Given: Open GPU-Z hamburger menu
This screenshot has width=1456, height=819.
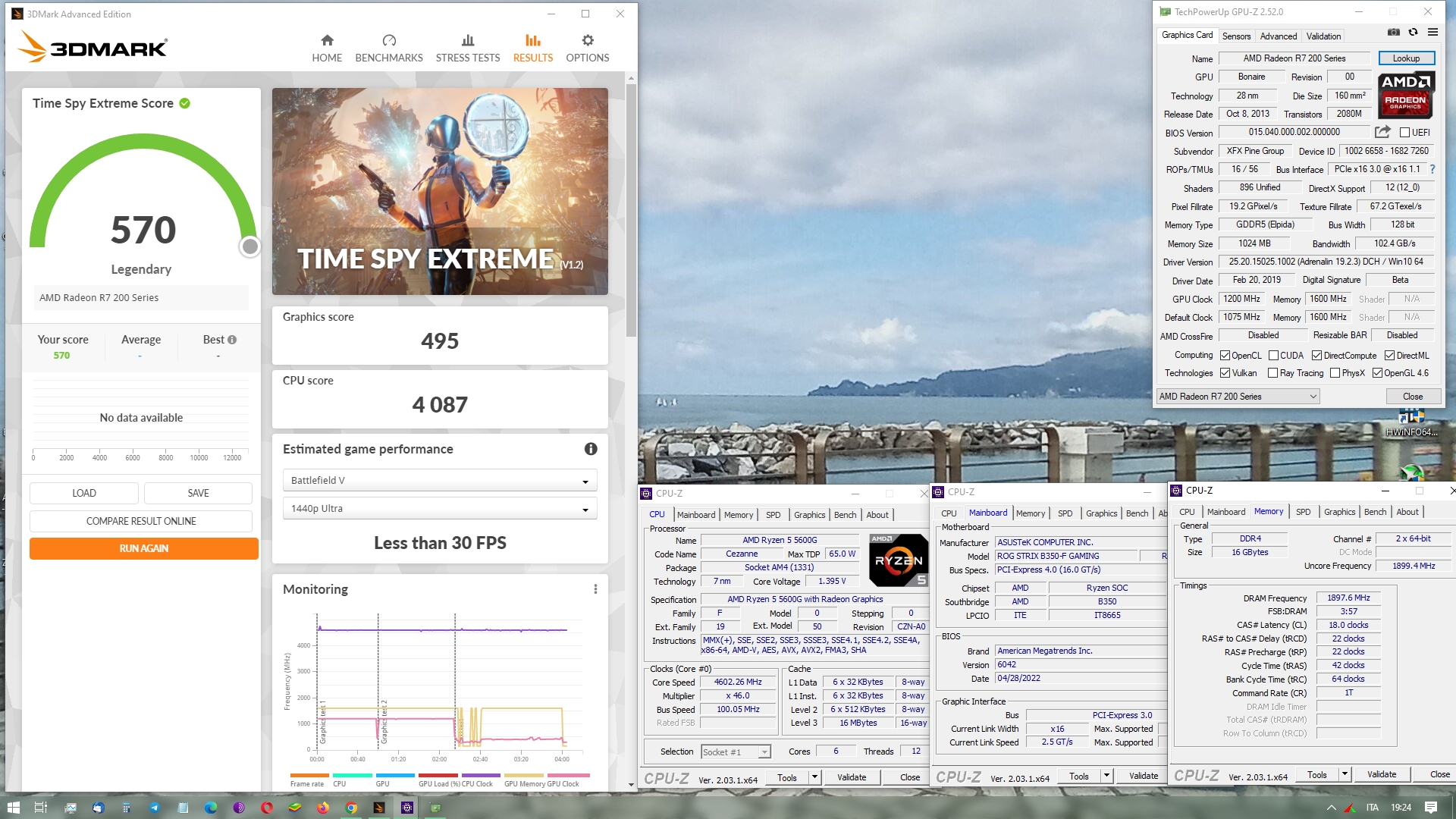Looking at the screenshot, I should (x=1432, y=33).
